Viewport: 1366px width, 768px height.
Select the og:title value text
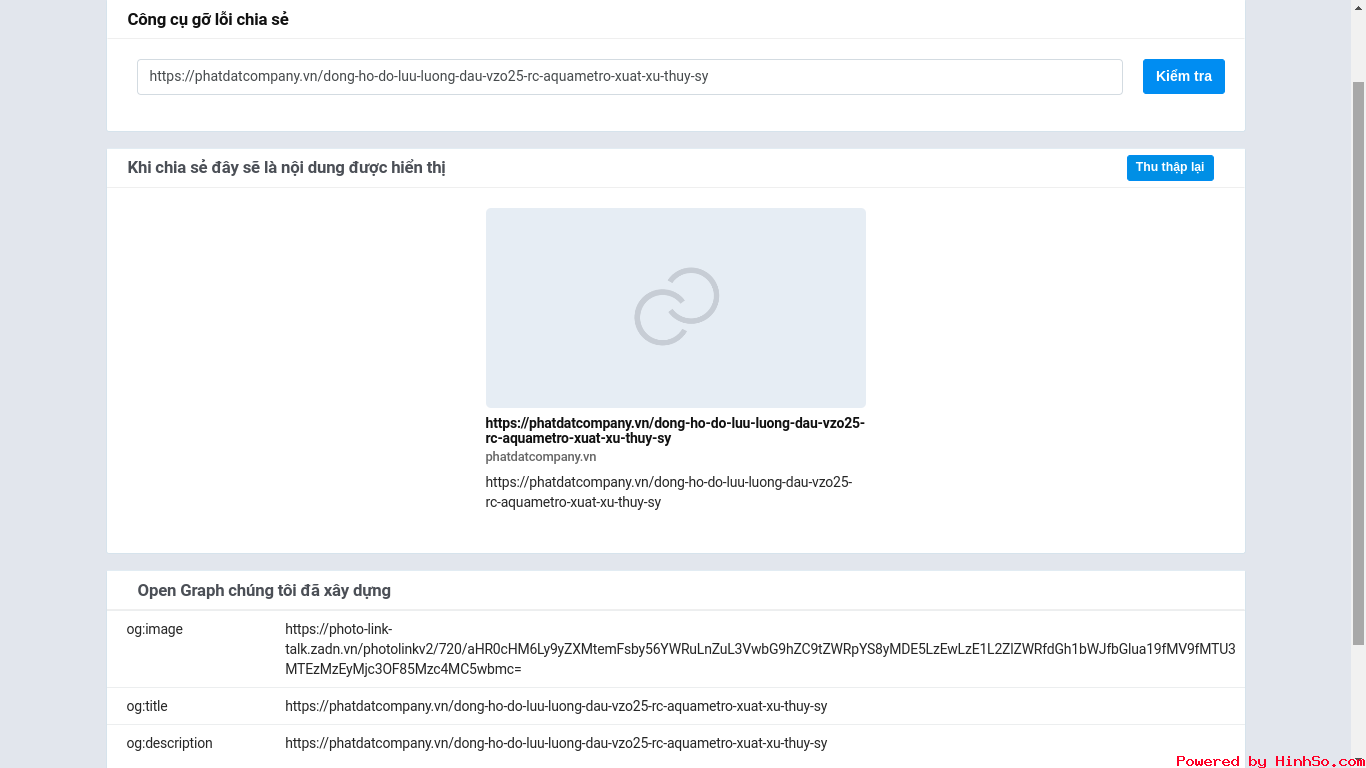(x=556, y=706)
